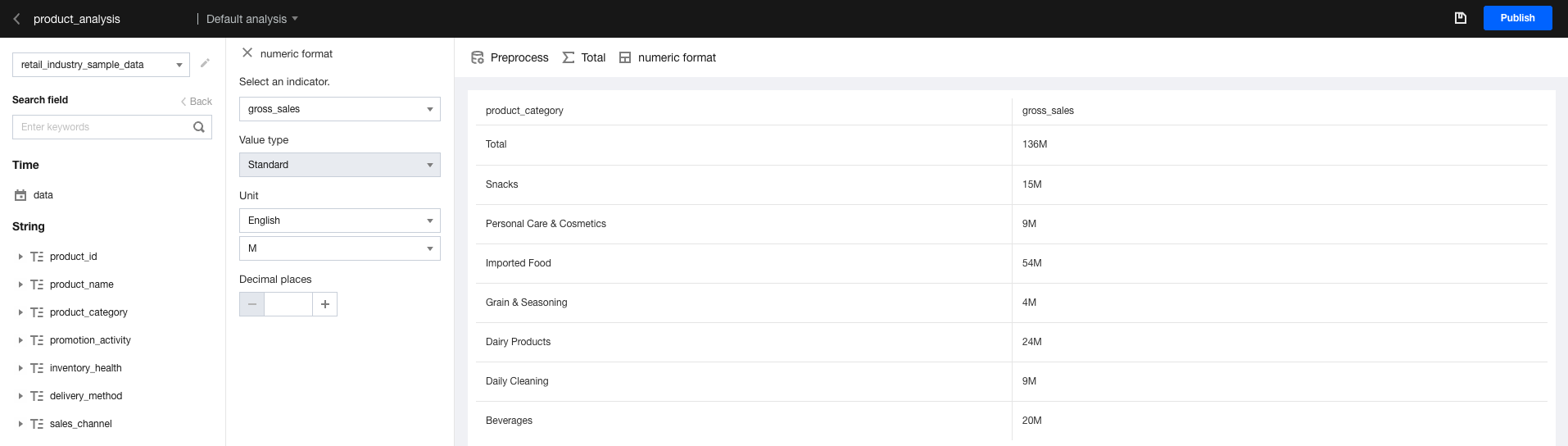Expand the sales_channel field
The width and height of the screenshot is (1568, 446).
coord(20,424)
